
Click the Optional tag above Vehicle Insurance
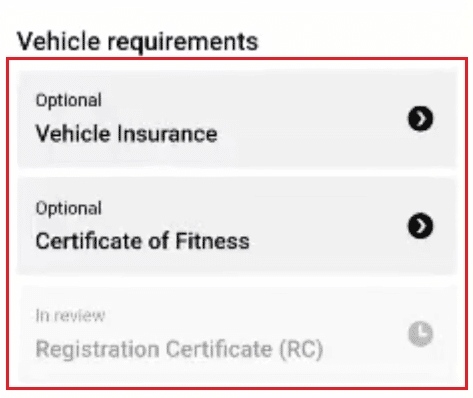[x=69, y=100]
